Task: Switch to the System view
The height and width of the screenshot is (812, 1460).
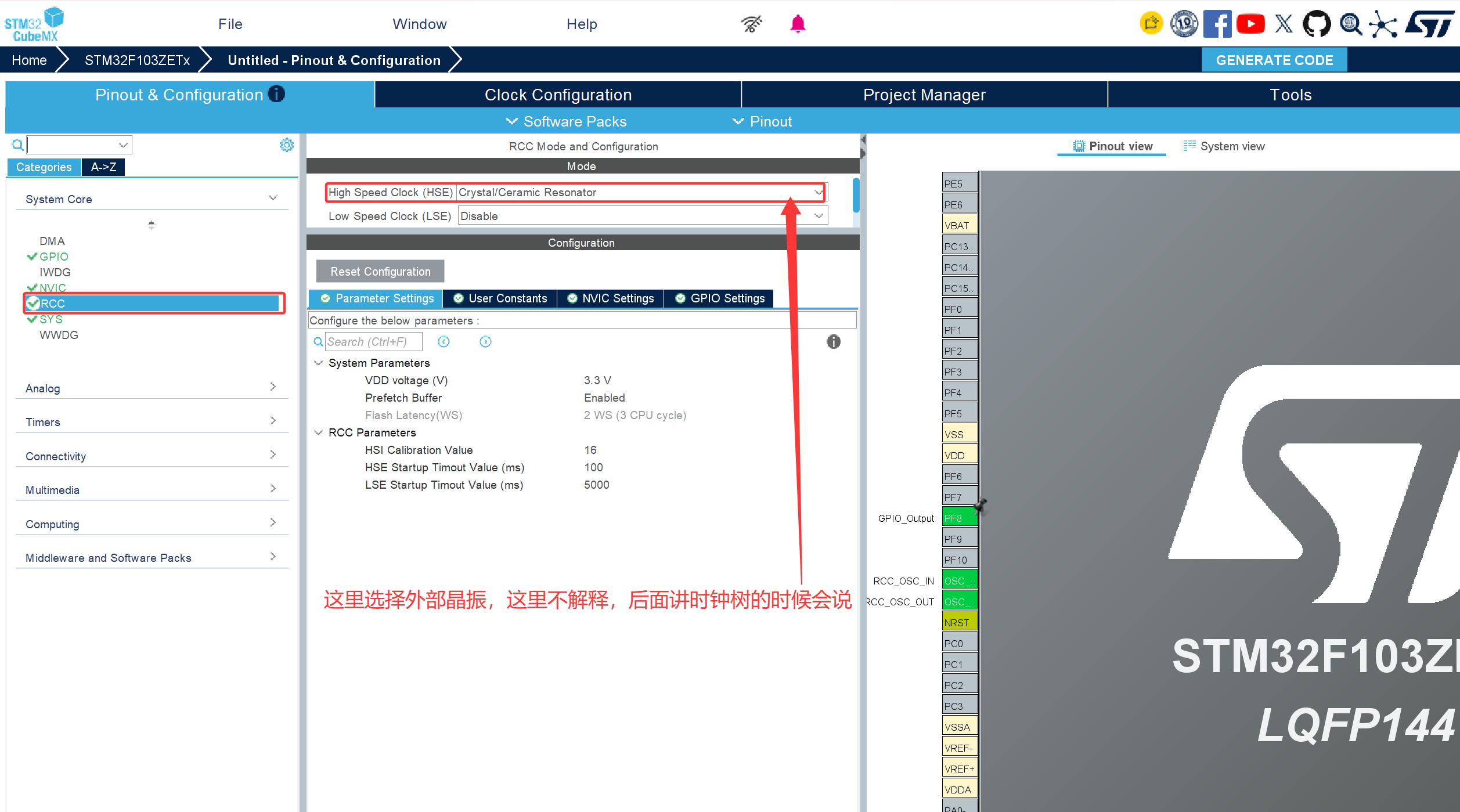Action: [x=1224, y=146]
